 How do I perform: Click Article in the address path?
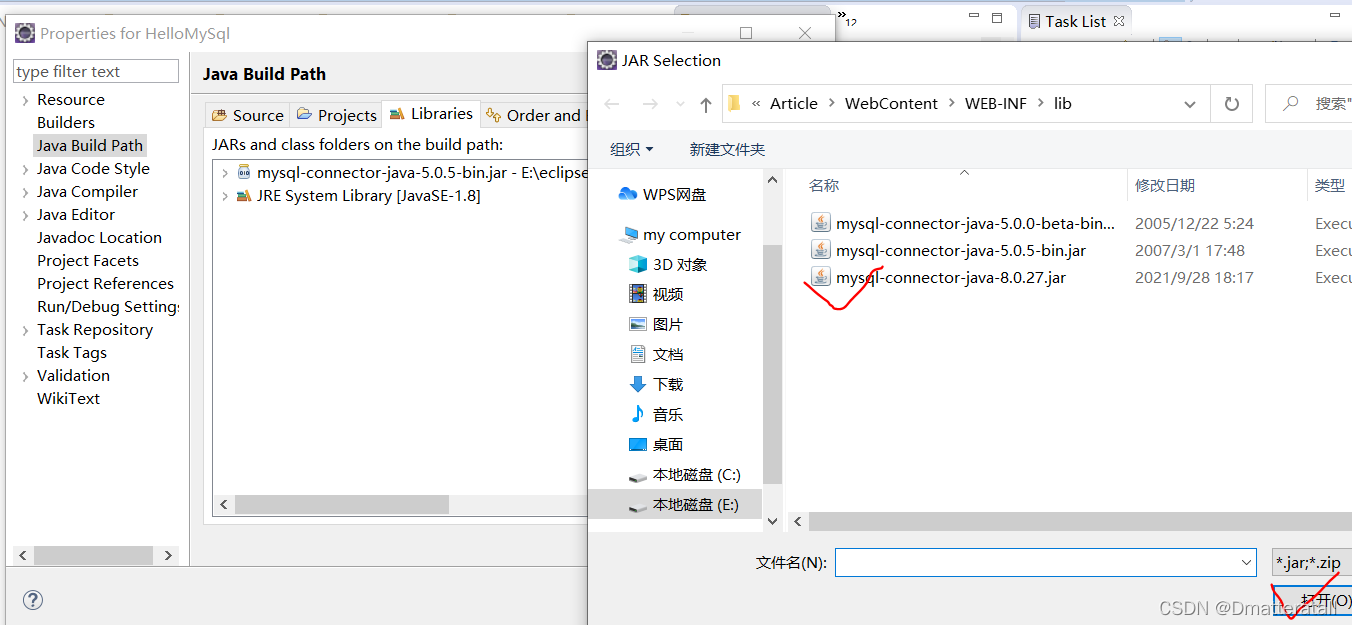pos(794,104)
